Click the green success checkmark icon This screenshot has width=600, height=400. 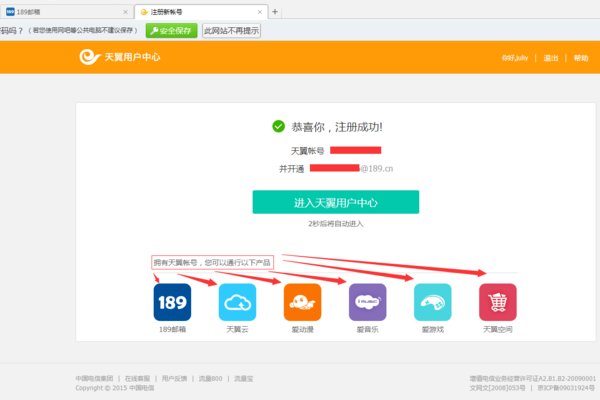pos(278,126)
